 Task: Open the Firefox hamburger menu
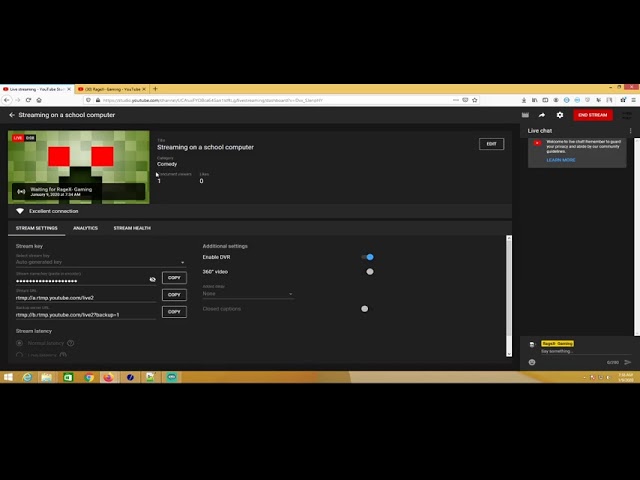pos(633,100)
